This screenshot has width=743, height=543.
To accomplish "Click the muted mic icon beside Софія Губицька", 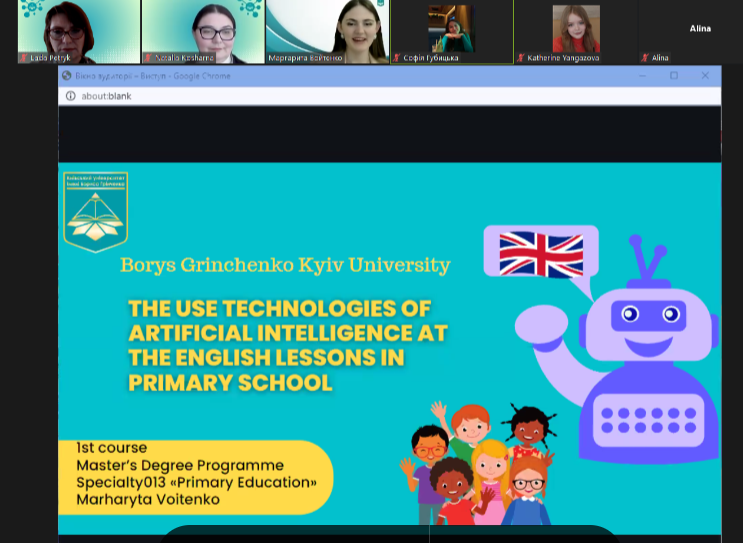I will coord(396,58).
